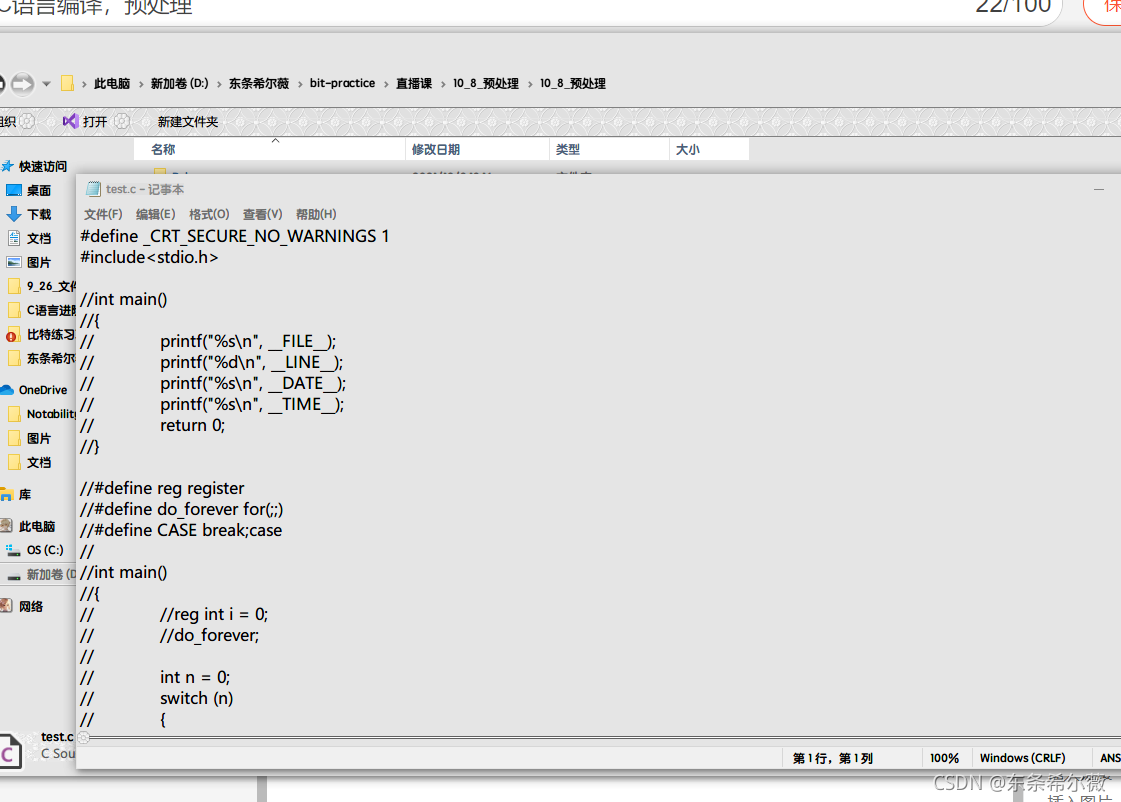
Task: Click the test.c C source file icon
Action: [10, 751]
